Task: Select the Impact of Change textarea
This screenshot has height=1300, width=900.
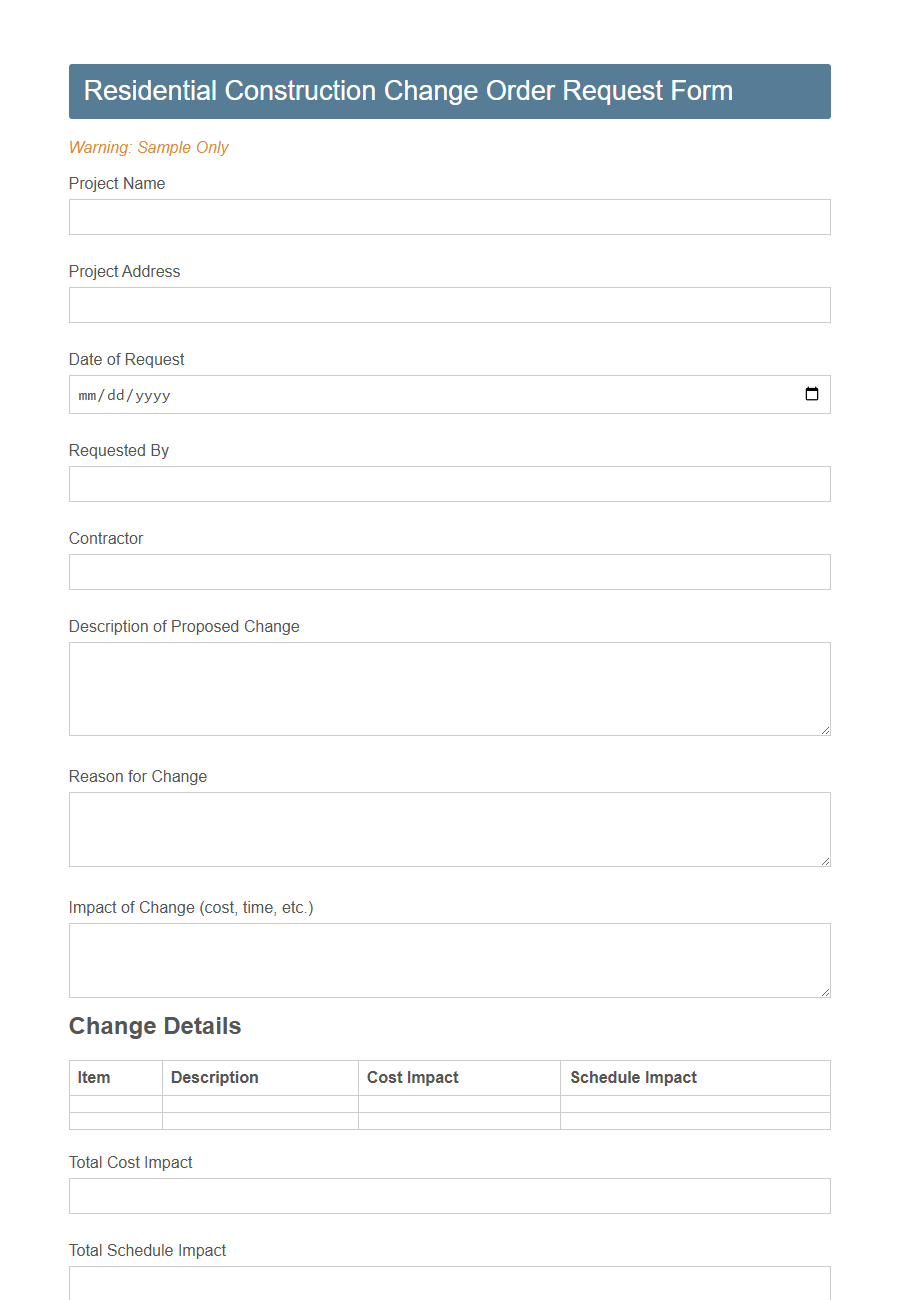Action: click(x=449, y=960)
